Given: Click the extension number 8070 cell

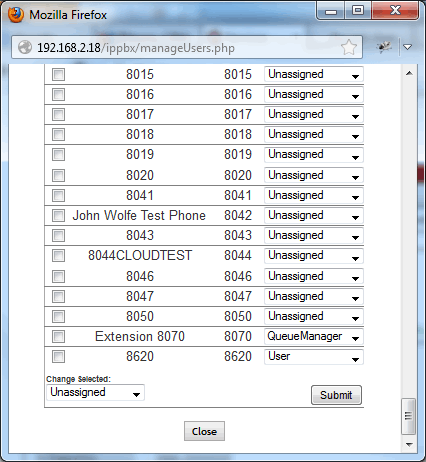Looking at the screenshot, I should [238, 336].
